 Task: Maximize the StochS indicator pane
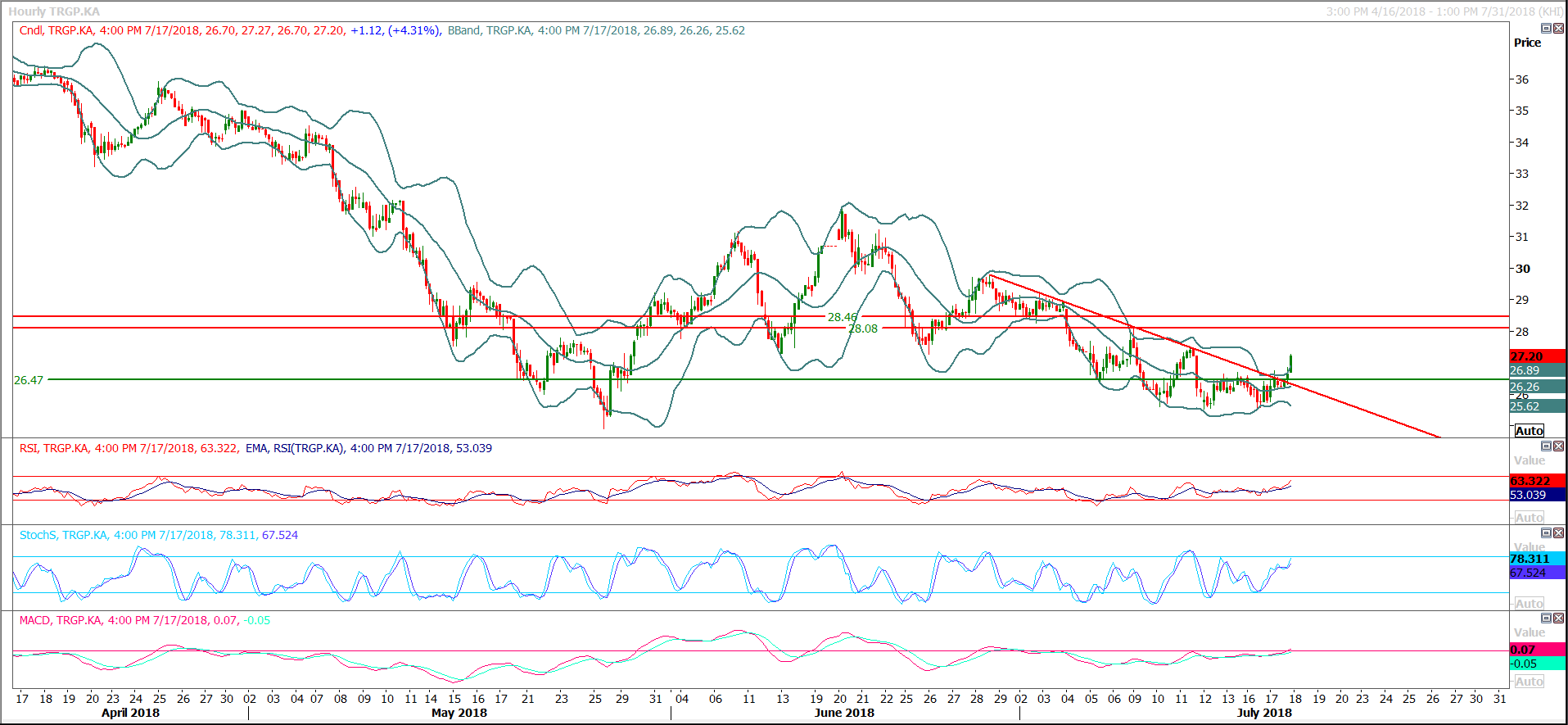pyautogui.click(x=1546, y=533)
